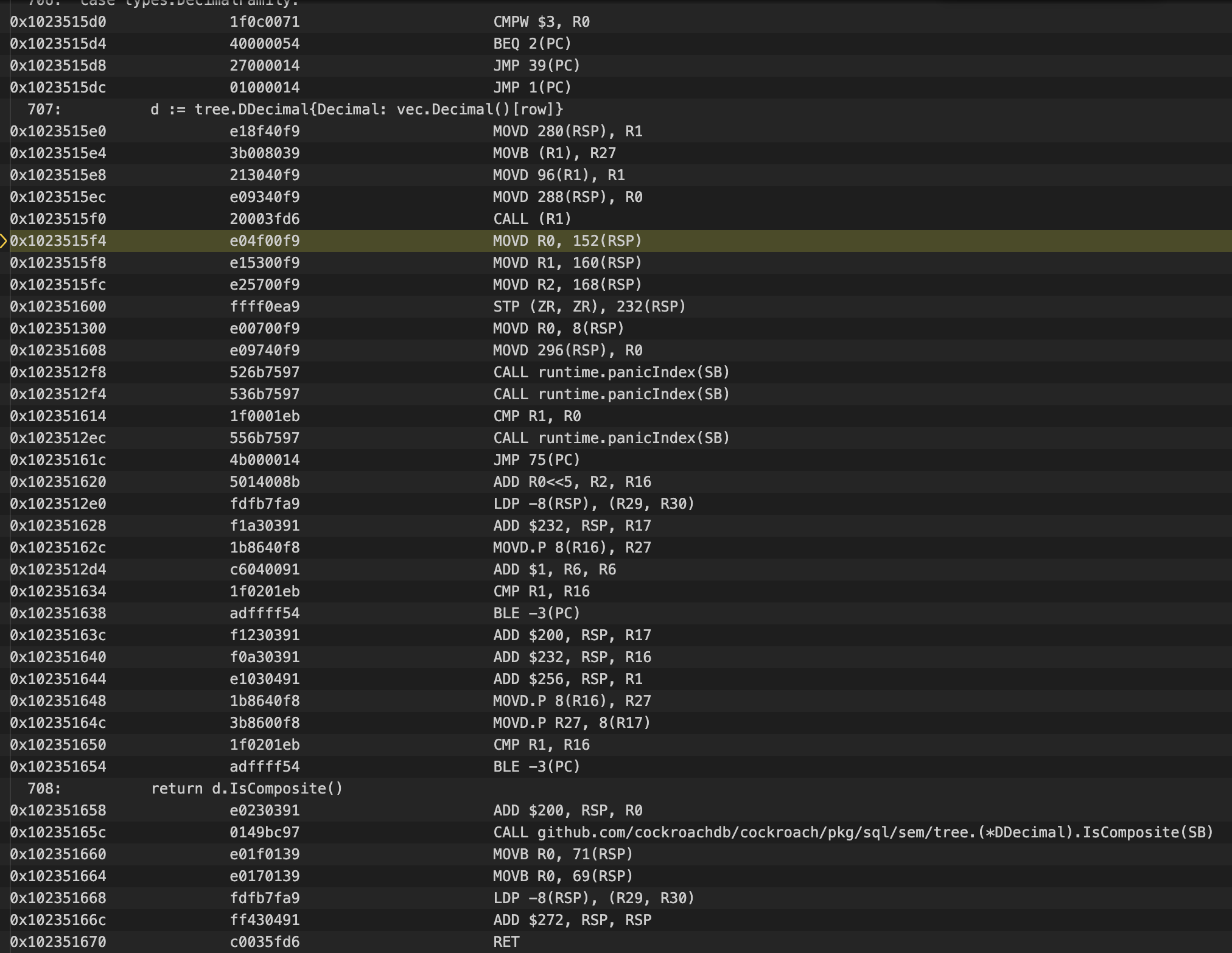Select MOVD.P R27, 8(R17) instruction
Viewport: 1232px width, 953px height.
[x=572, y=723]
